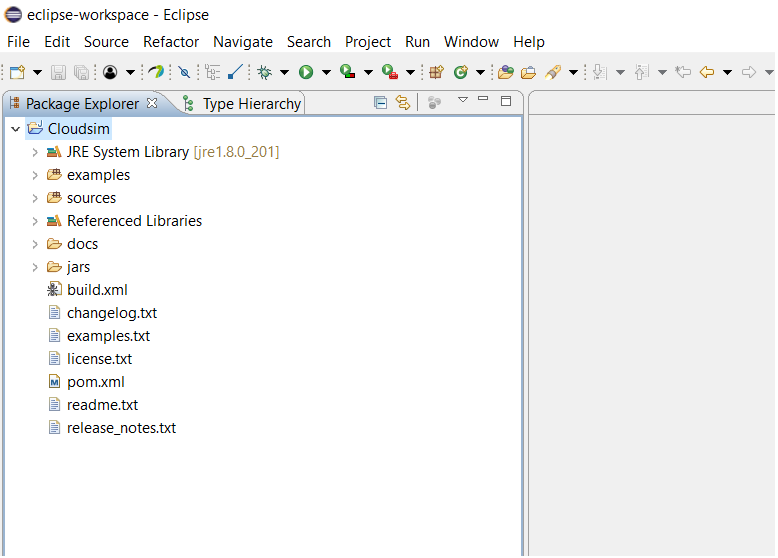Open the Run configurations dropdown arrow

pos(326,72)
